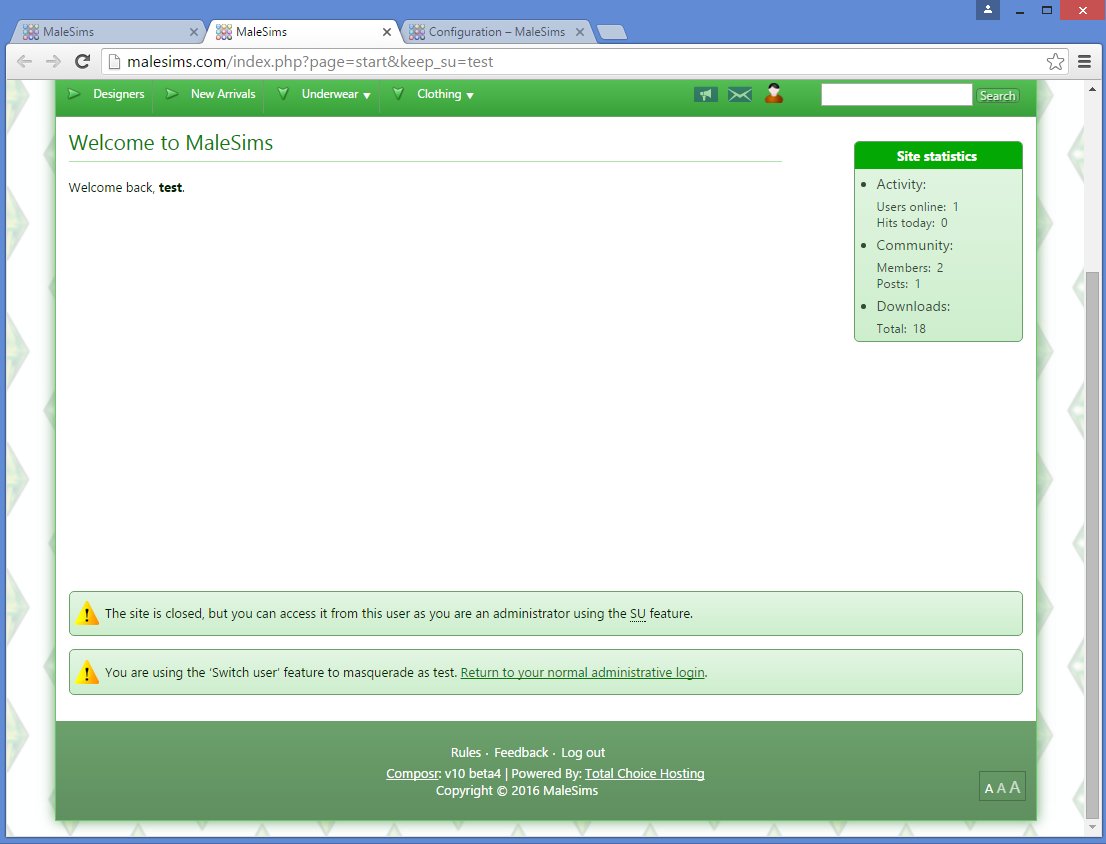Click the bold username test
The width and height of the screenshot is (1106, 844).
click(x=170, y=188)
